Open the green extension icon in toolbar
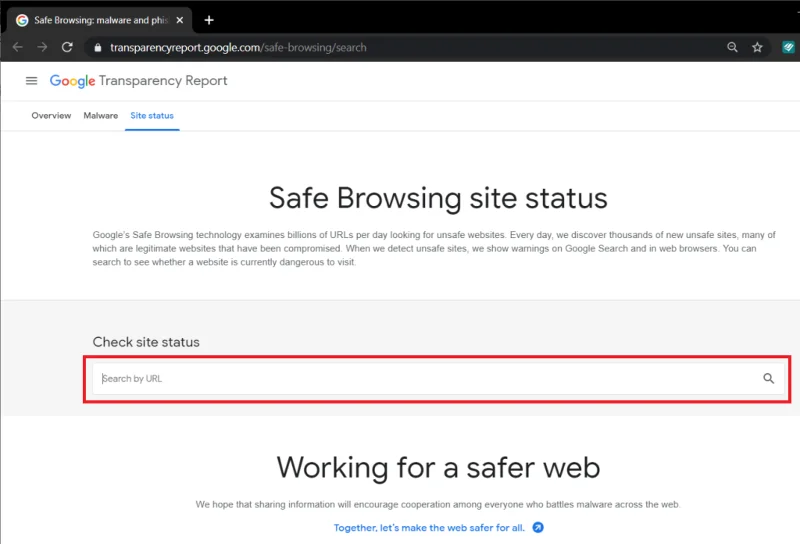The width and height of the screenshot is (800, 544). pos(788,47)
